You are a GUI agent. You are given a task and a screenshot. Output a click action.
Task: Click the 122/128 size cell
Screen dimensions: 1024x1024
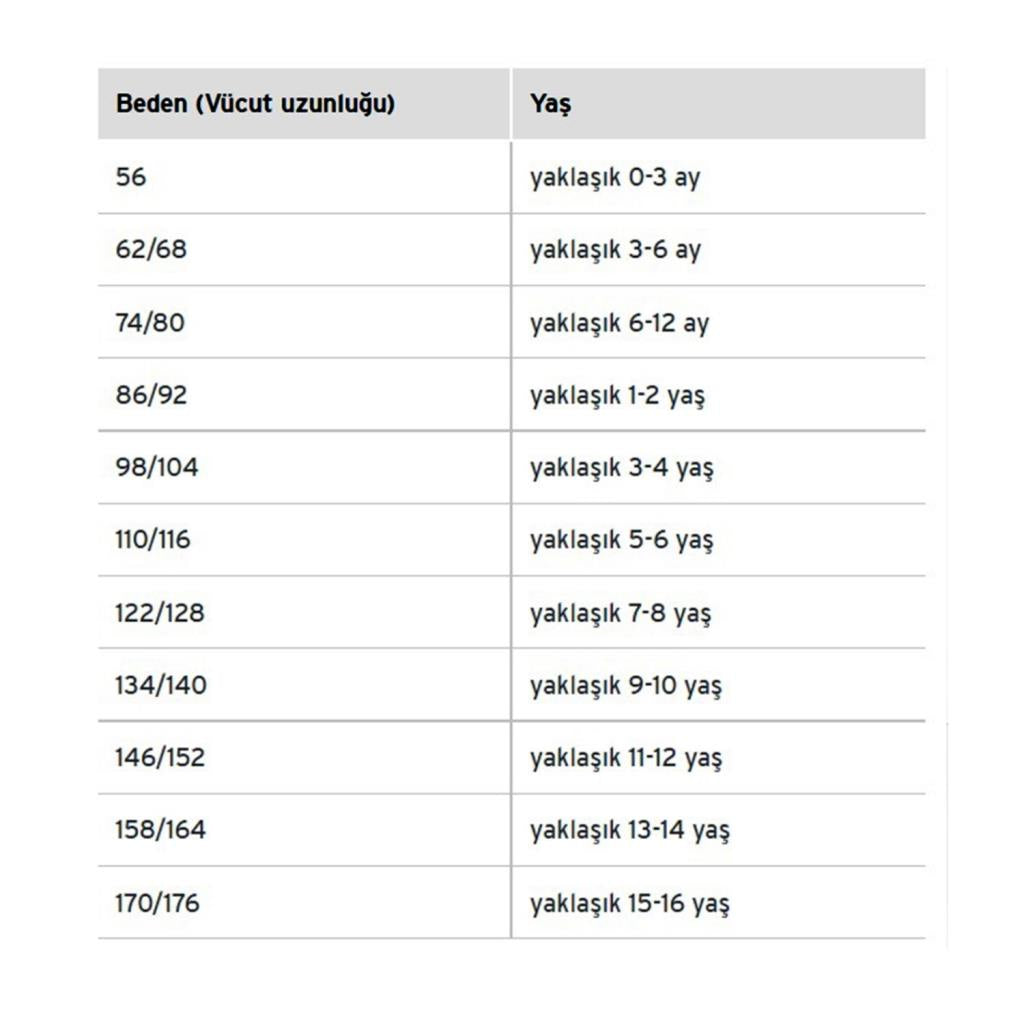[159, 612]
